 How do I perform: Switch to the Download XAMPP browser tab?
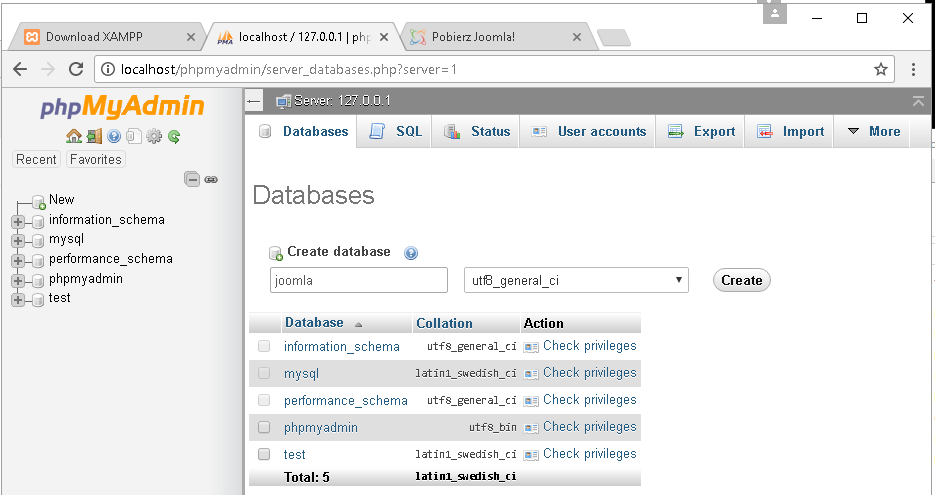[107, 37]
